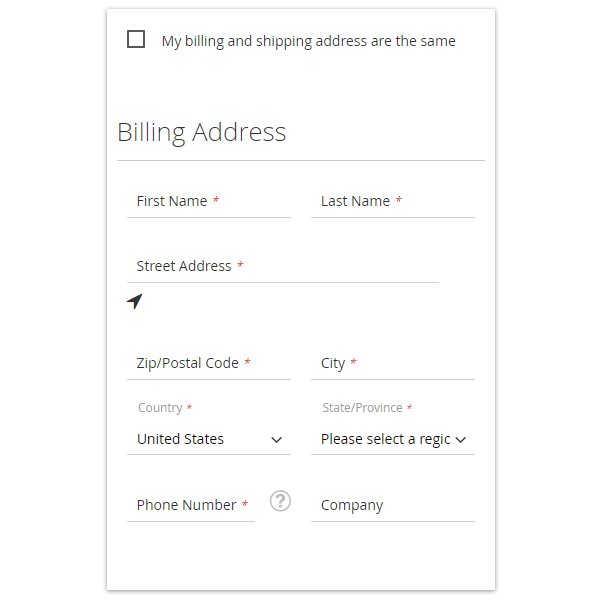The height and width of the screenshot is (600, 600).
Task: Expand the State/Province region selector
Action: (x=385, y=439)
